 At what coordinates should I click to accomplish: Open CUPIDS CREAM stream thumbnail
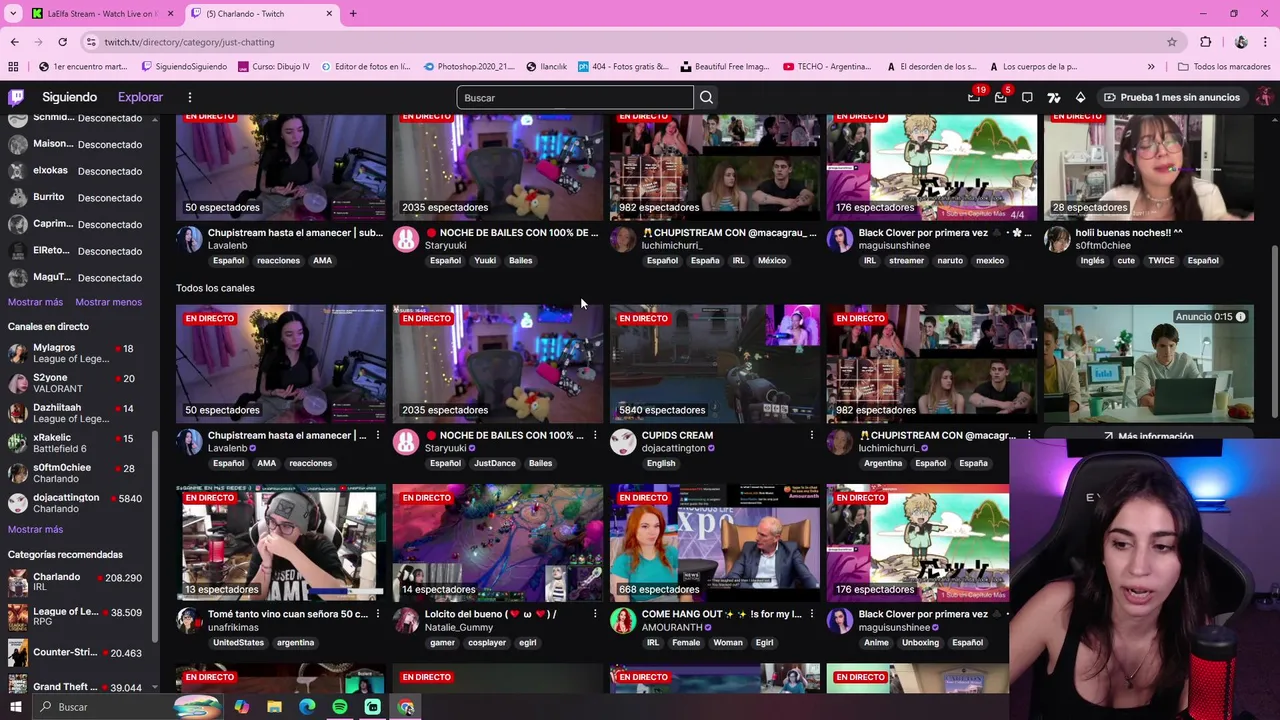click(x=715, y=364)
